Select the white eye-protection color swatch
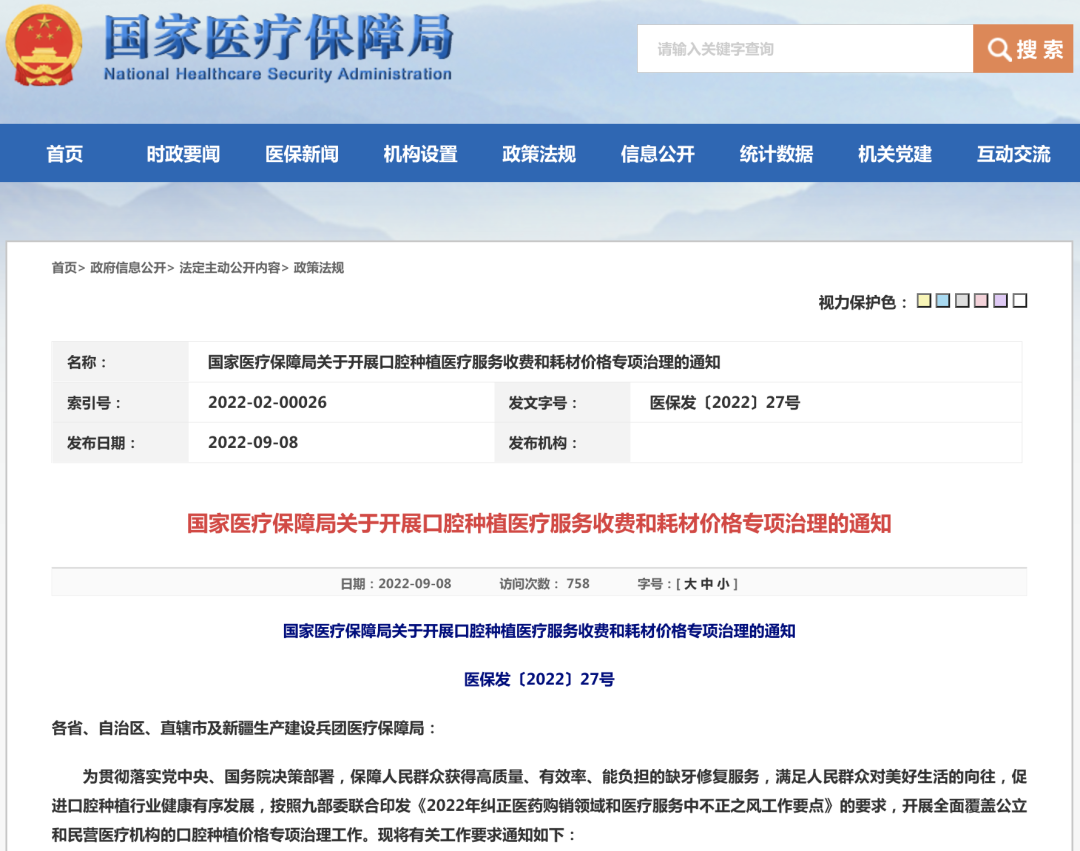1080x851 pixels. click(x=1020, y=300)
